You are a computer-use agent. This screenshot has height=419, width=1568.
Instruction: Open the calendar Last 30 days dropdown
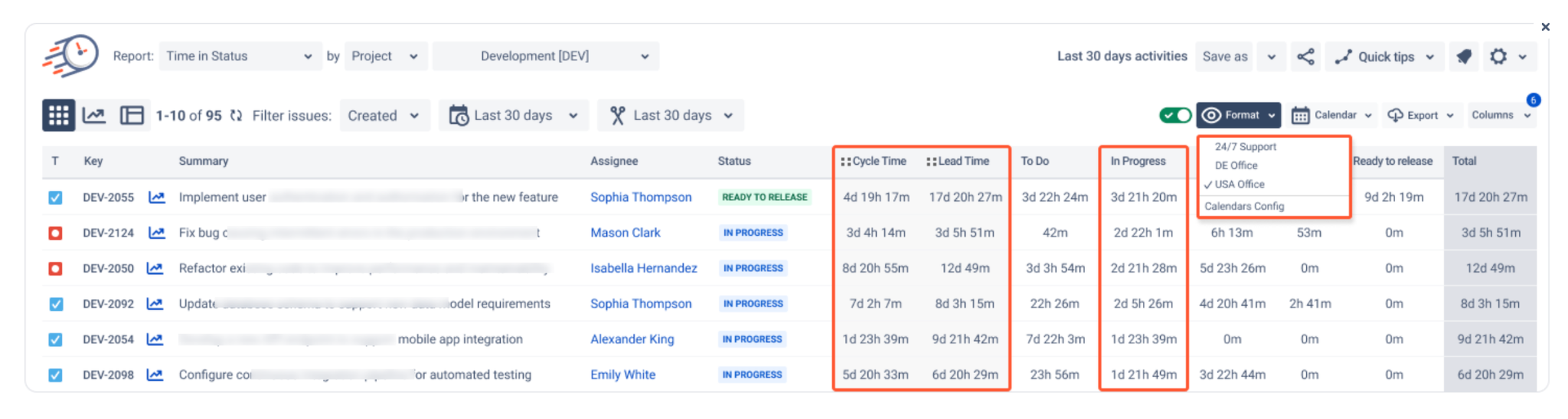point(513,115)
